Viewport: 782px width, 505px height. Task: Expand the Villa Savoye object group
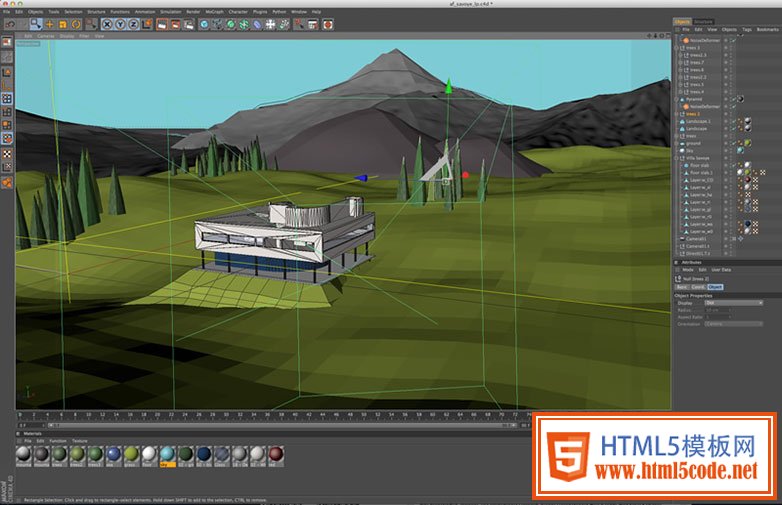click(x=677, y=158)
